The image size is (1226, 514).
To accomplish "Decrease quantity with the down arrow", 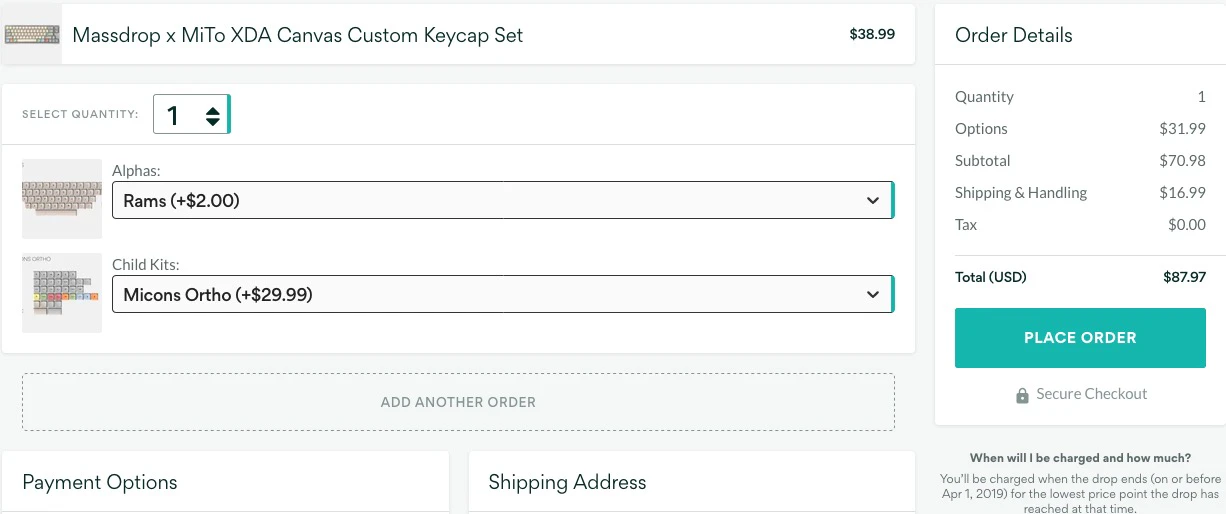I will 213,121.
